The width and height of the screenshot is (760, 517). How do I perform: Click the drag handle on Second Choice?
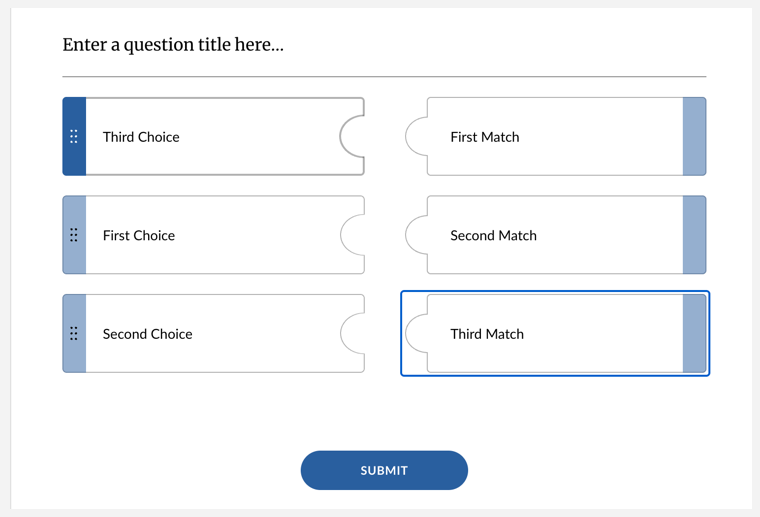(x=74, y=334)
